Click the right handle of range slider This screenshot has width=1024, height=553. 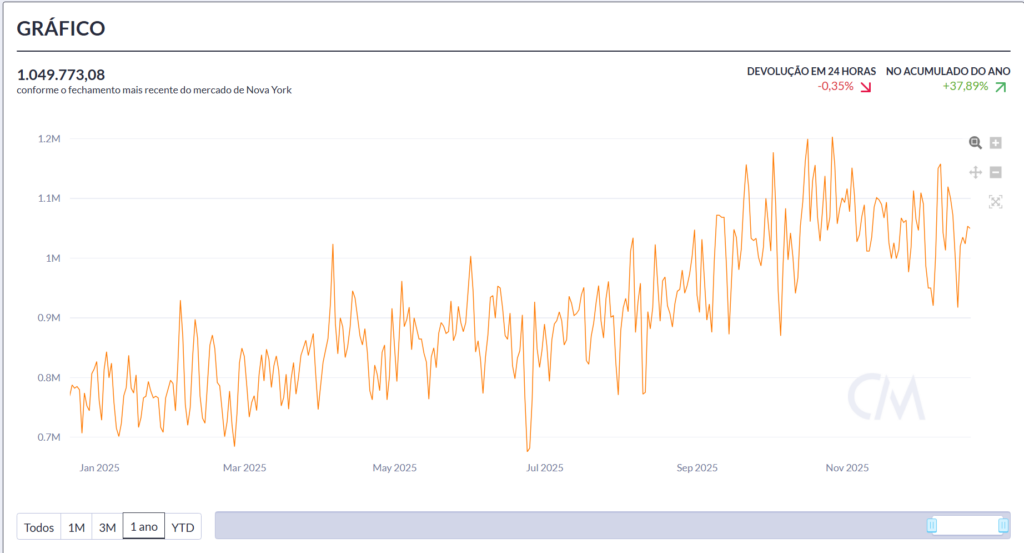point(1003,525)
